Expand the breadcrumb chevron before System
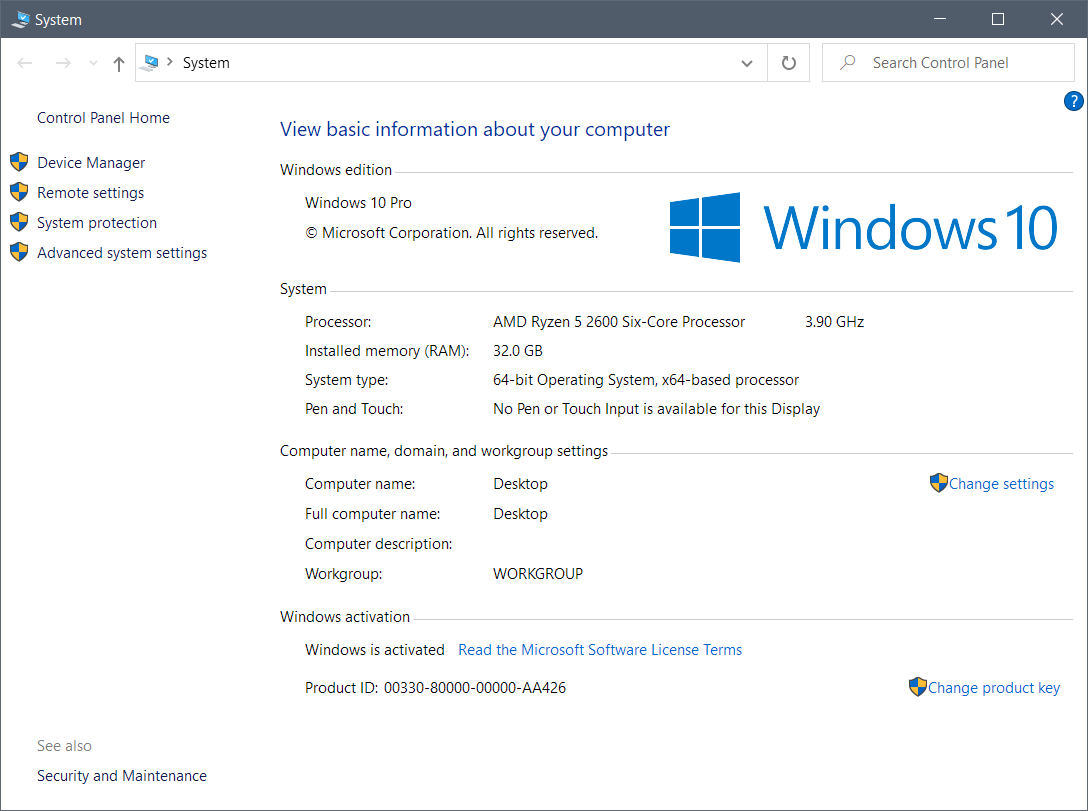 point(169,62)
